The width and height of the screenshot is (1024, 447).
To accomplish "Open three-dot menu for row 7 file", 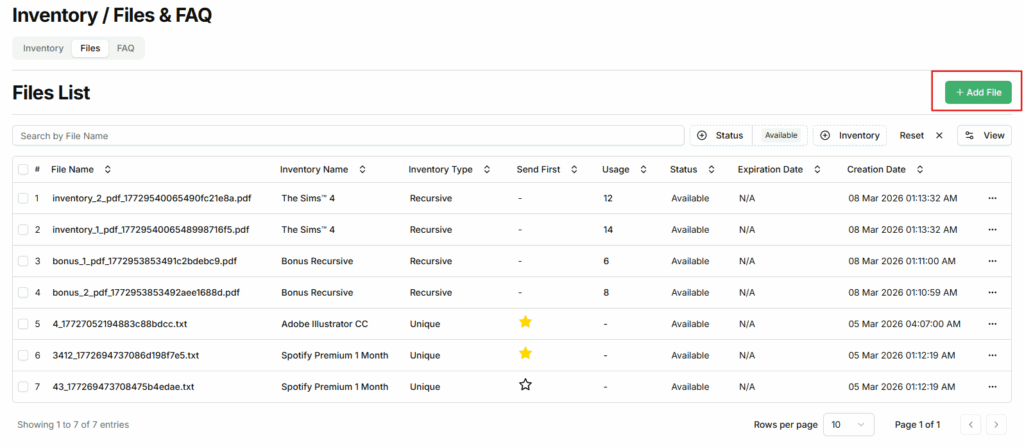I will 992,386.
